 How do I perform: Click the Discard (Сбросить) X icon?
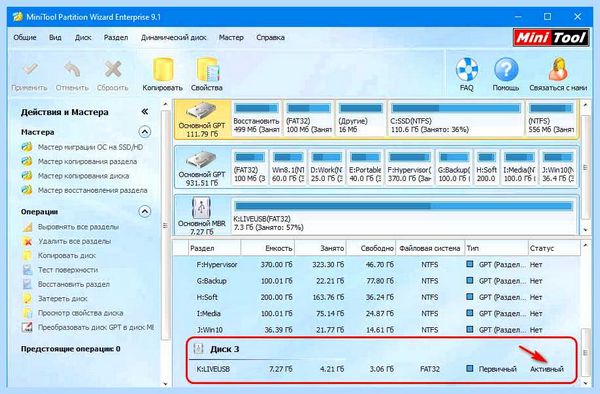[113, 70]
